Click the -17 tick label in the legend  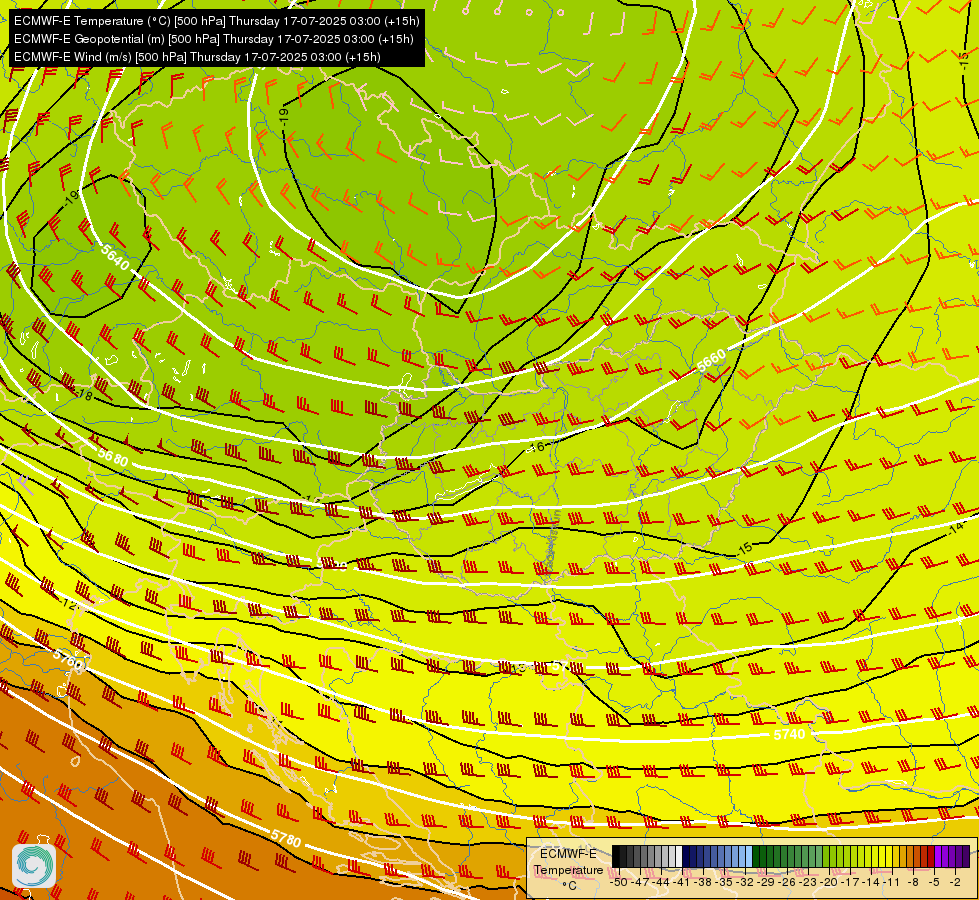point(850,883)
